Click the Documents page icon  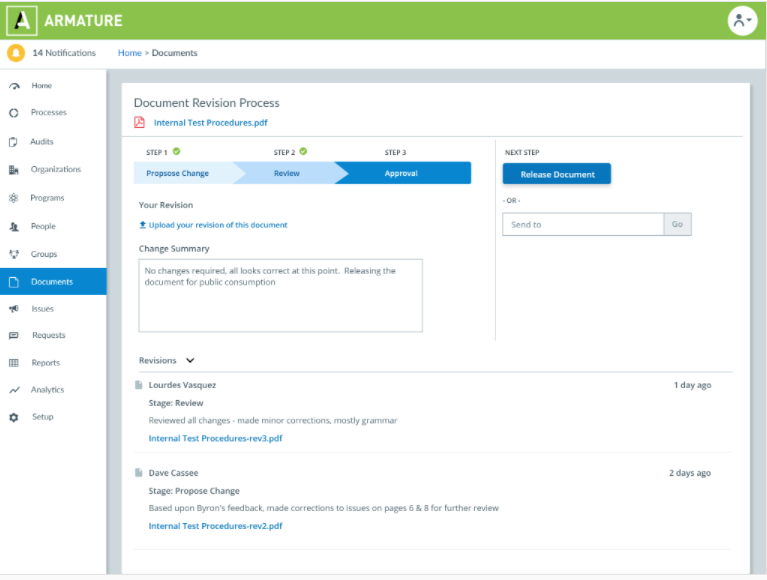14,282
